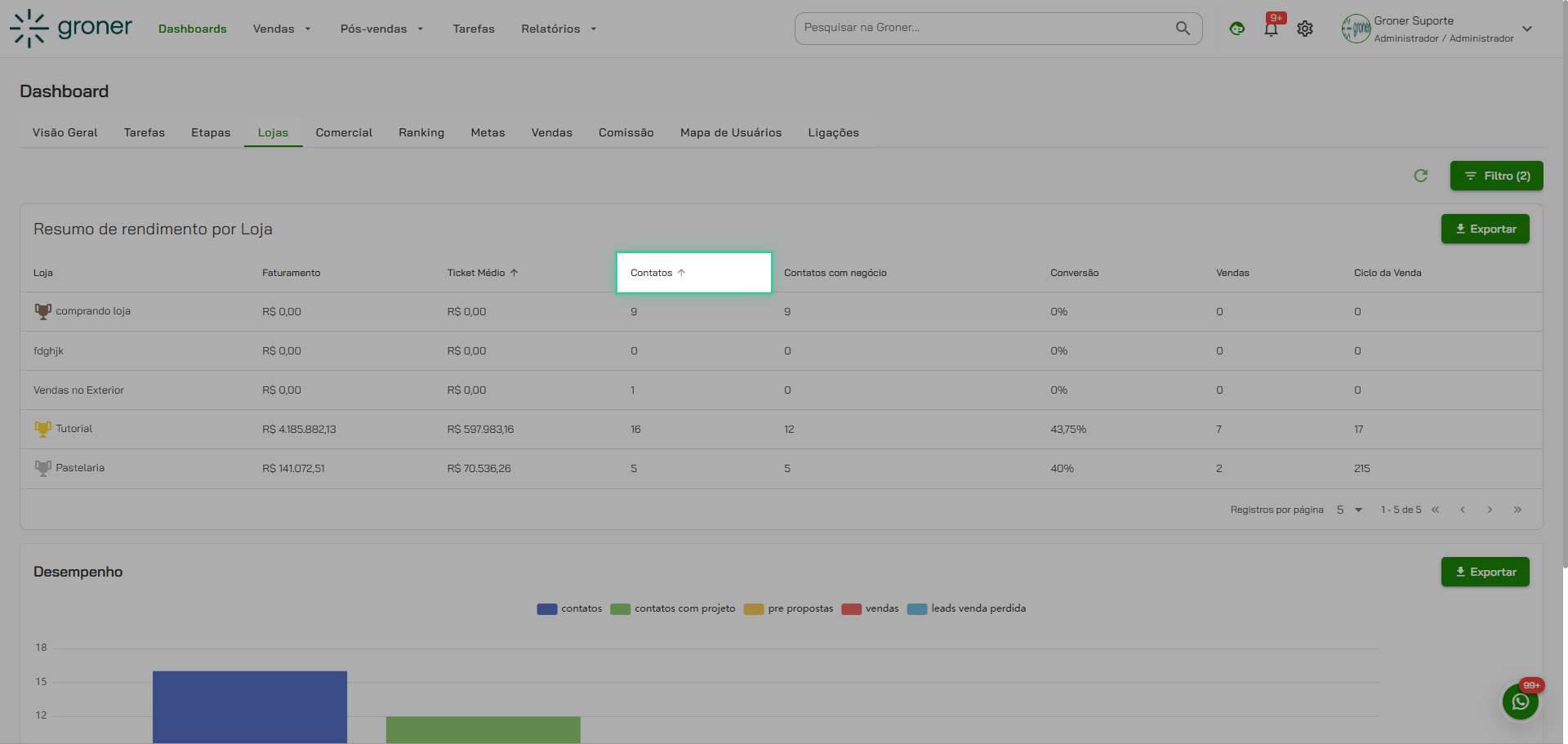Click the Groner logo
The height and width of the screenshot is (744, 1568).
click(71, 29)
